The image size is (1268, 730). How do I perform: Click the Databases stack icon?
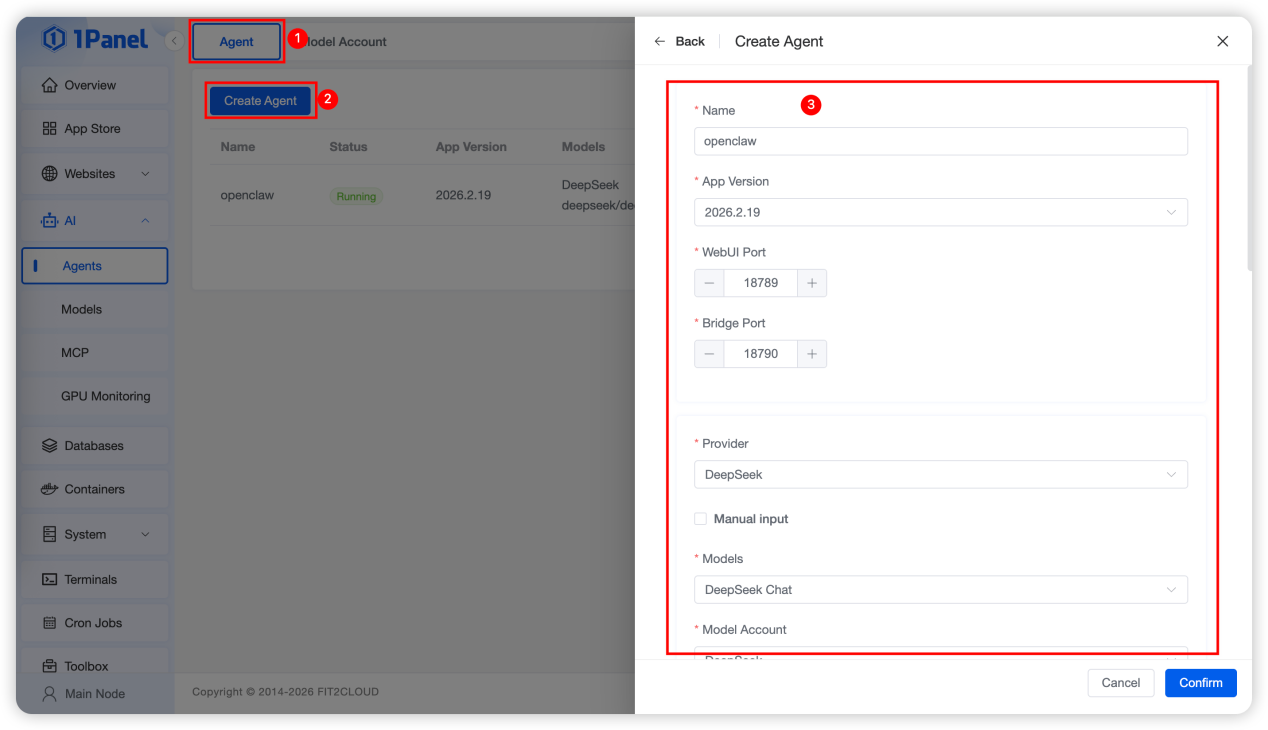point(49,446)
